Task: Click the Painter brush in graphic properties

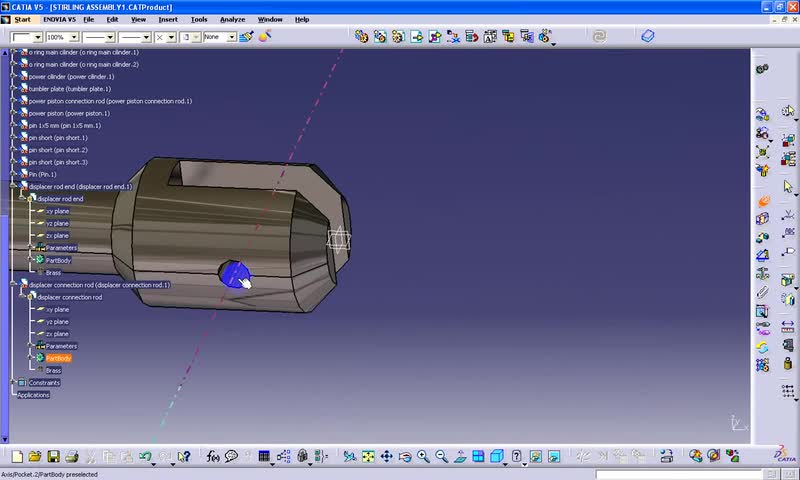Action: [246, 37]
